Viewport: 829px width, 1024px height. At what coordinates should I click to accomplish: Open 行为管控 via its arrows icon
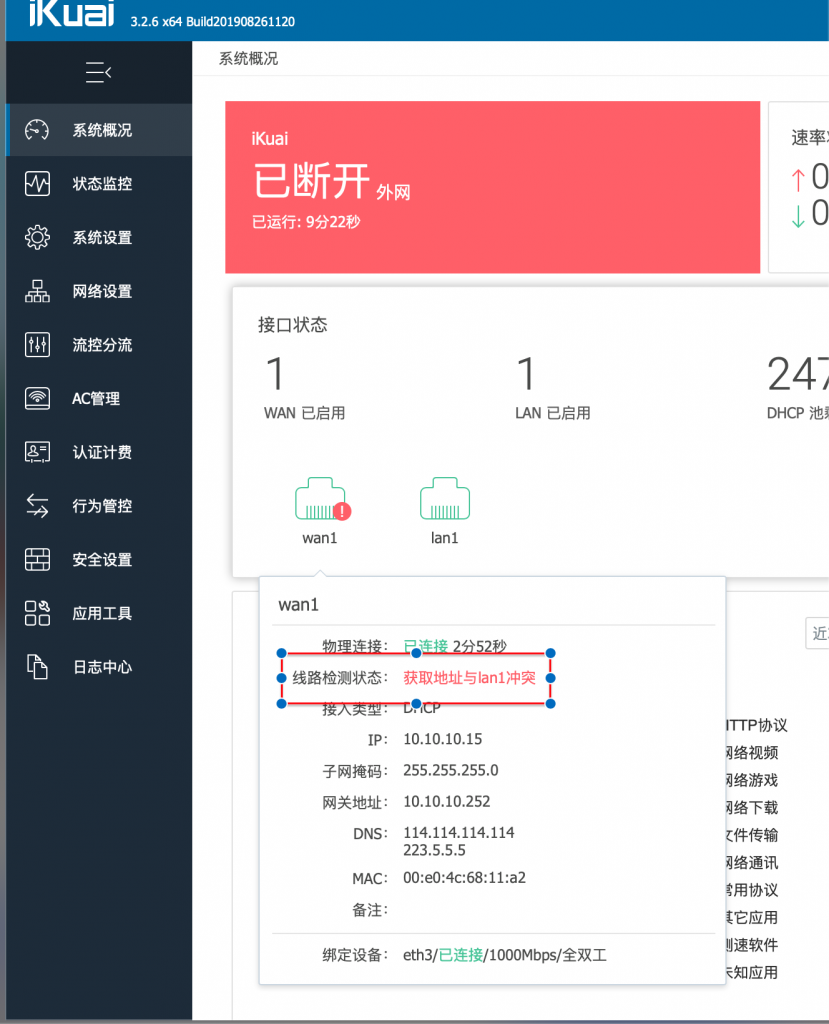[x=37, y=505]
